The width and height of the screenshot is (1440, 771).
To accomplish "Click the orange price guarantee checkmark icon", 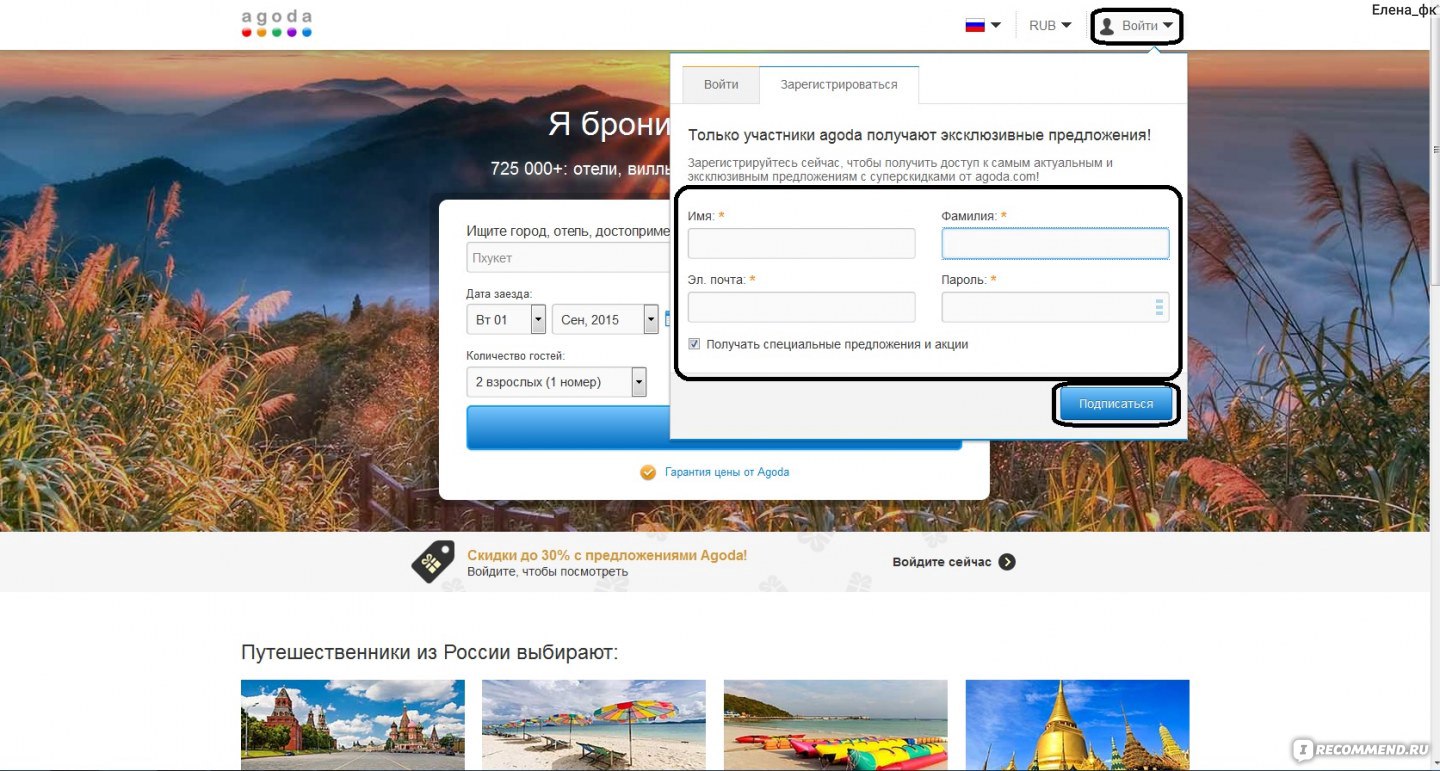I will [648, 472].
